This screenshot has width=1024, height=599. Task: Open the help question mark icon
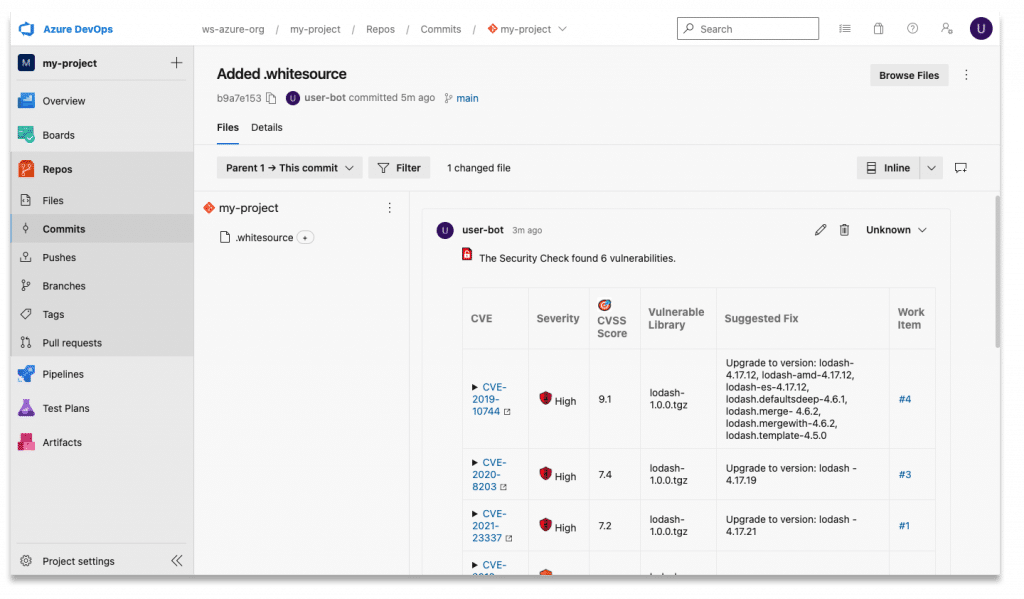[912, 29]
